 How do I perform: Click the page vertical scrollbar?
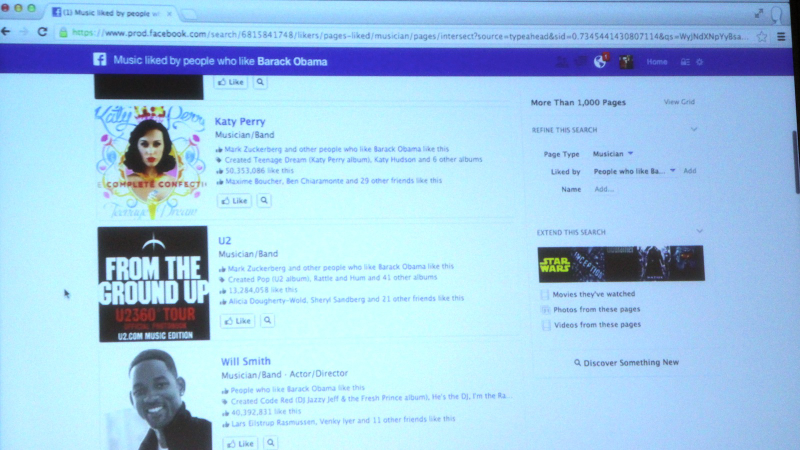tap(795, 161)
